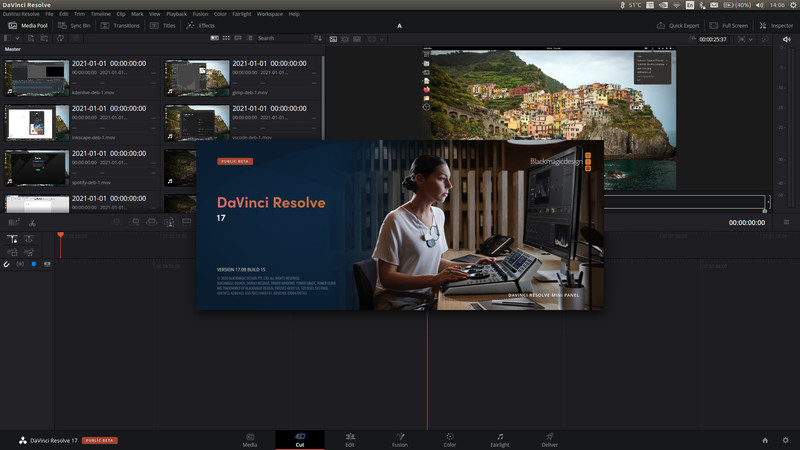Toggle the Lock Timeline playhead icon

pyautogui.click(x=12, y=239)
